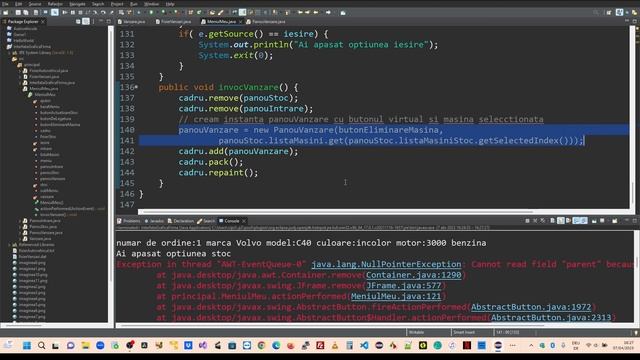Click the Terminate debug toolbar icon

coord(80,13)
